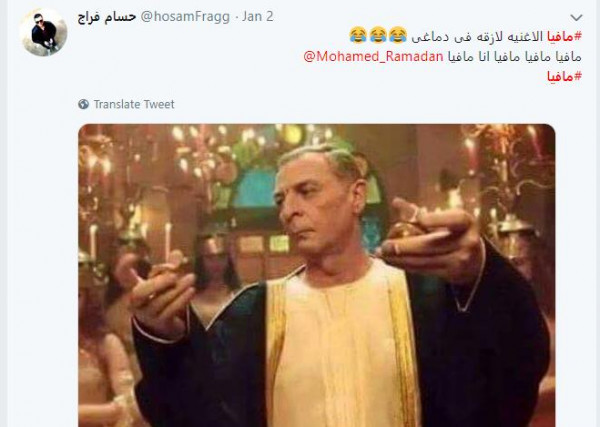This screenshot has width=600, height=427.
Task: Click the middle laughing-crying emoji
Action: click(378, 35)
